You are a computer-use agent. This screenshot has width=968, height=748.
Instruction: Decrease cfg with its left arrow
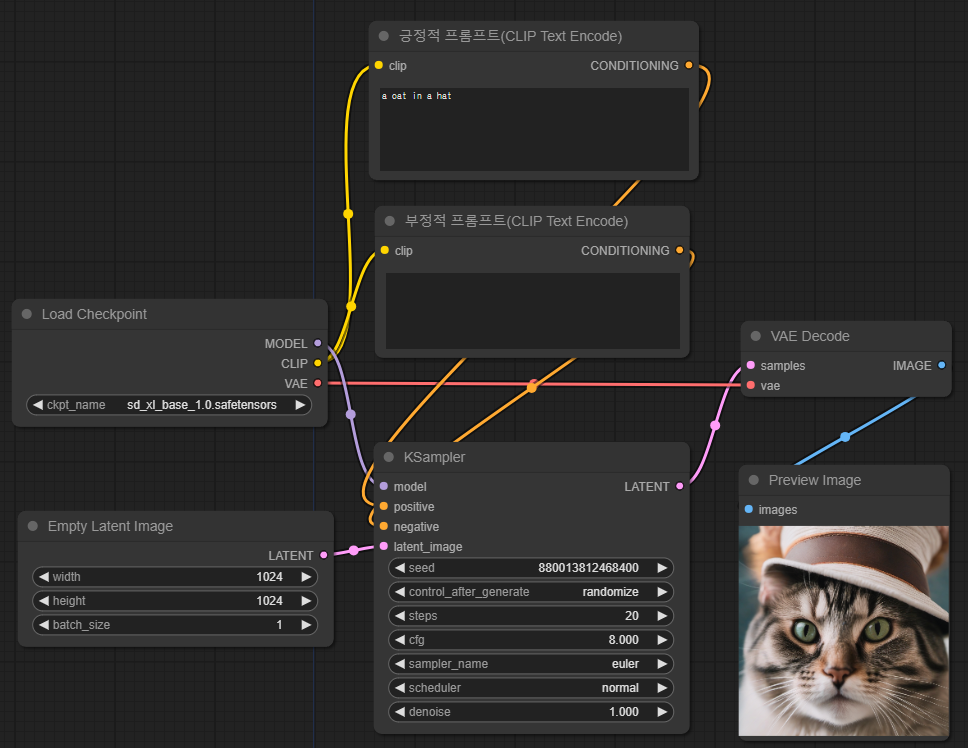pos(399,640)
